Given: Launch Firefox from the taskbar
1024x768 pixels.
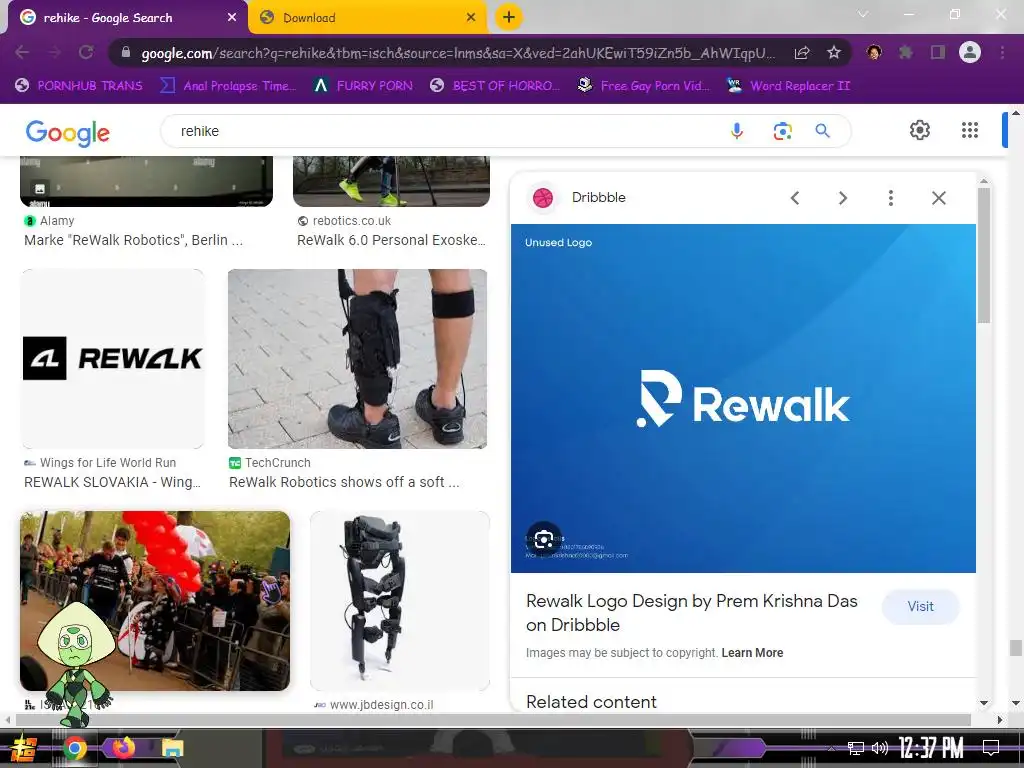Looking at the screenshot, I should point(123,747).
